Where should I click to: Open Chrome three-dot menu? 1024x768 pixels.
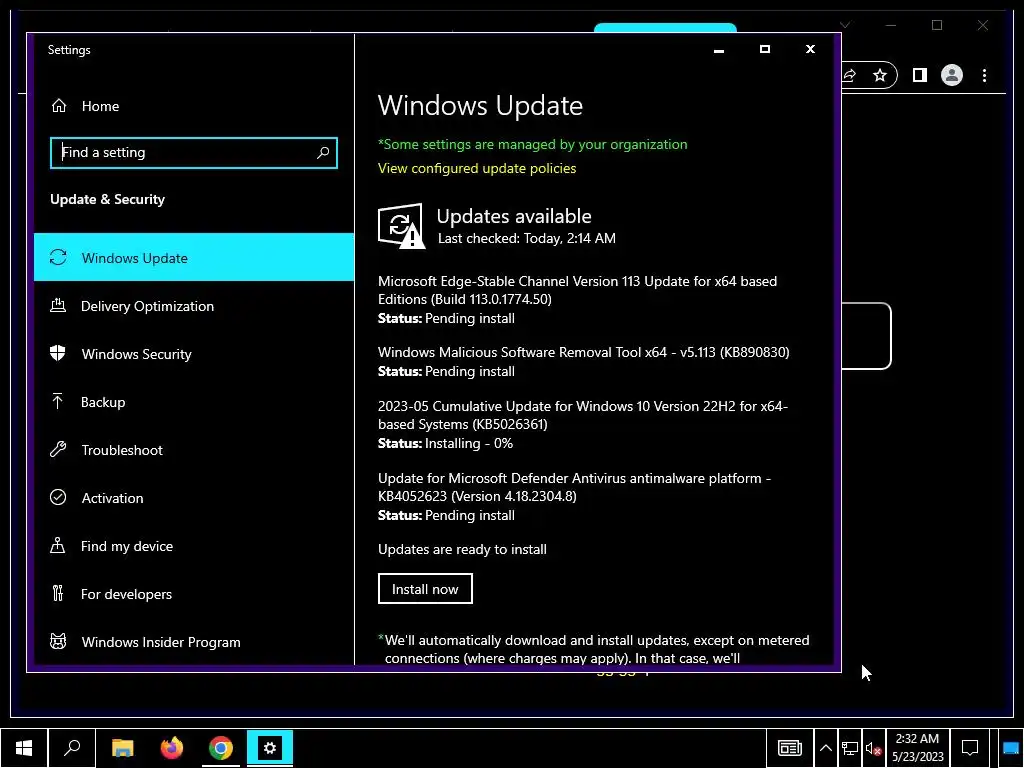(984, 76)
